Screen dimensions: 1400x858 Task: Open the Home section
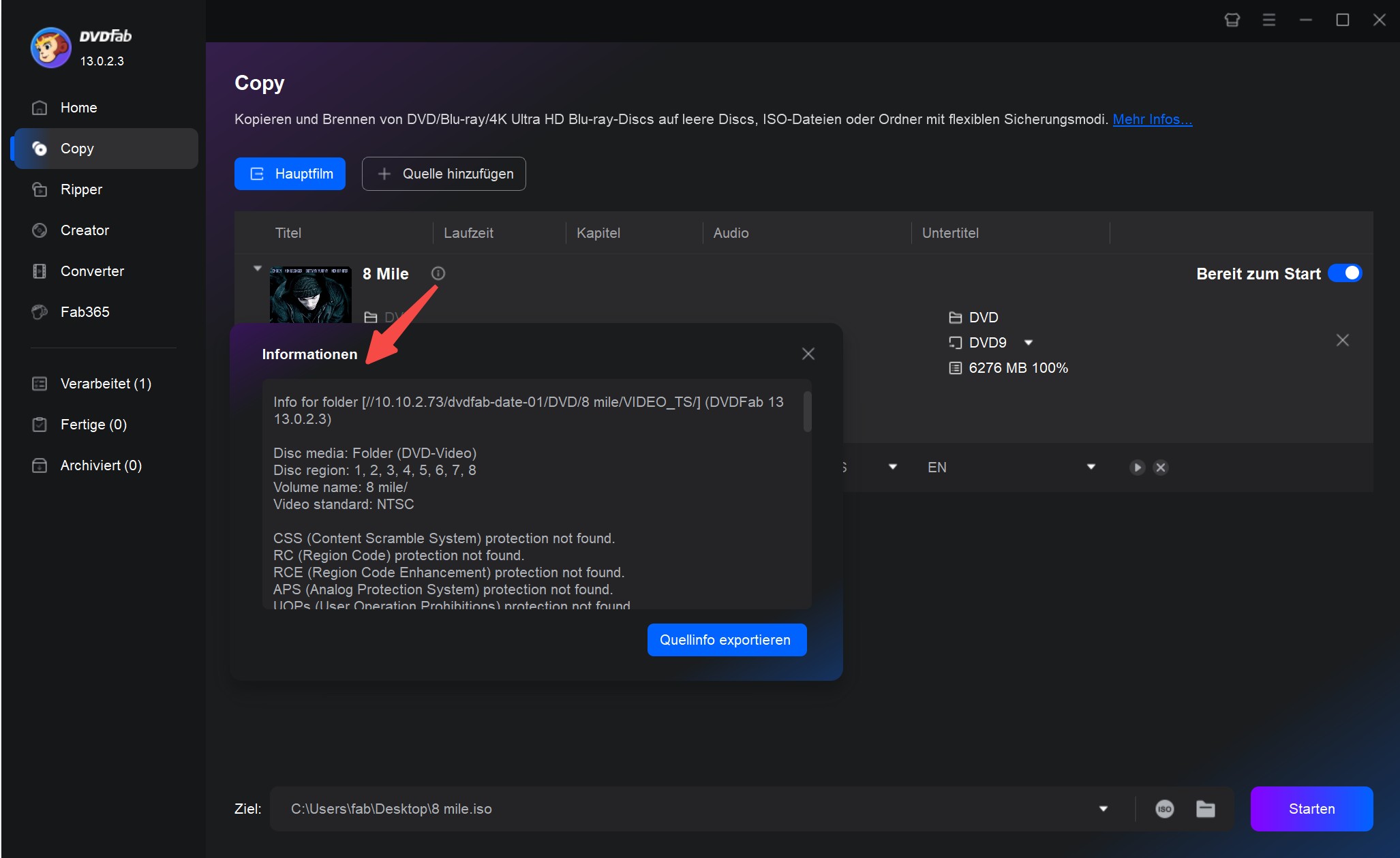pyautogui.click(x=78, y=108)
